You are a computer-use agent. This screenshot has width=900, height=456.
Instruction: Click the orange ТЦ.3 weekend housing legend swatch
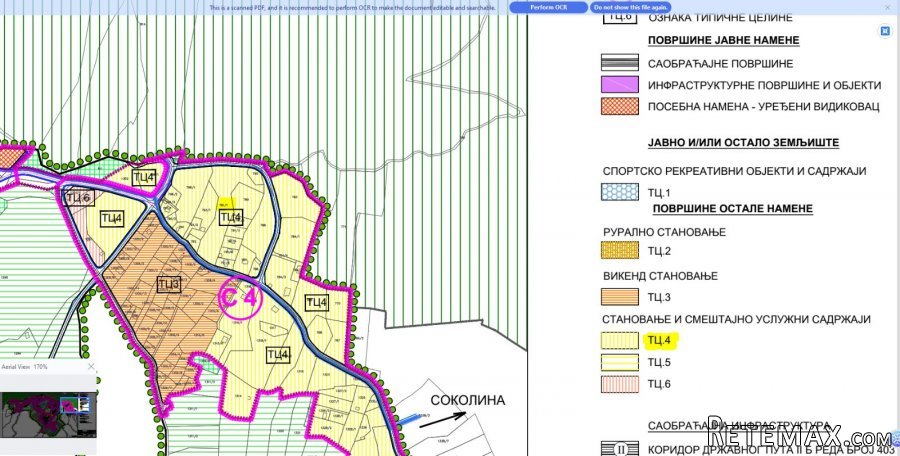click(619, 297)
